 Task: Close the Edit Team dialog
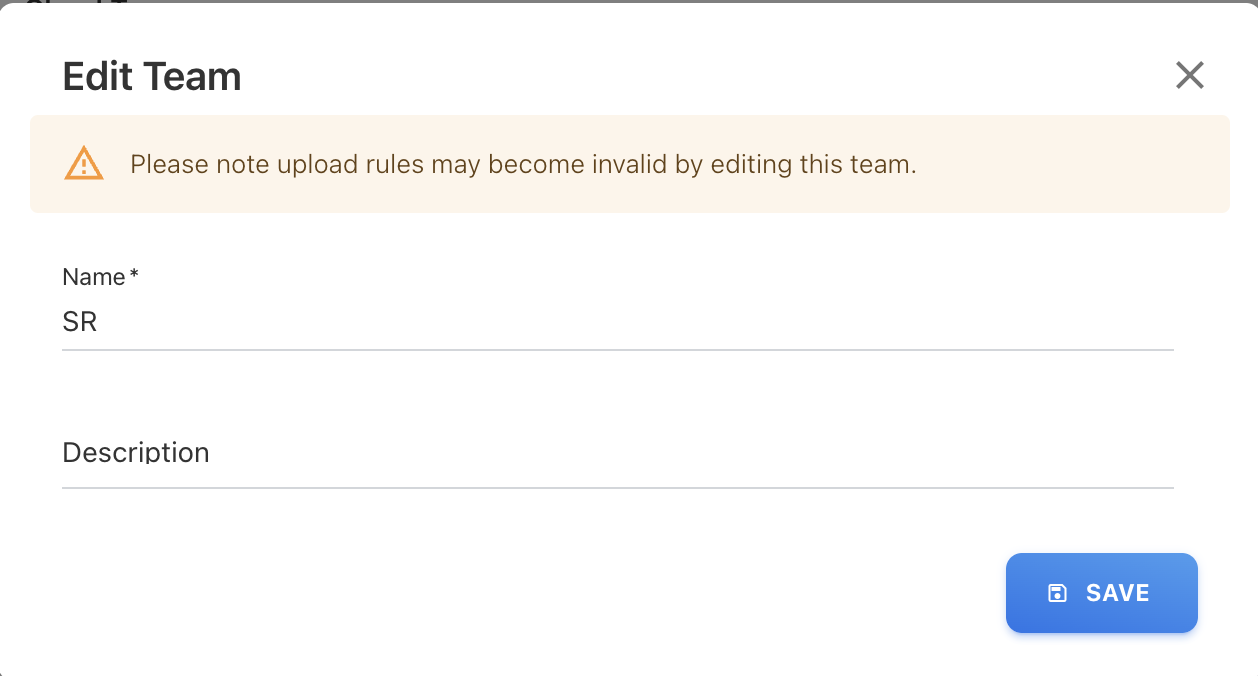pos(1189,75)
